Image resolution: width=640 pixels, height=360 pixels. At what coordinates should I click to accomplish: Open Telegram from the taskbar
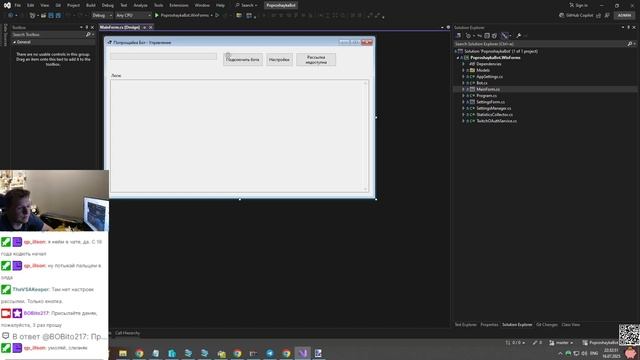[x=270, y=353]
